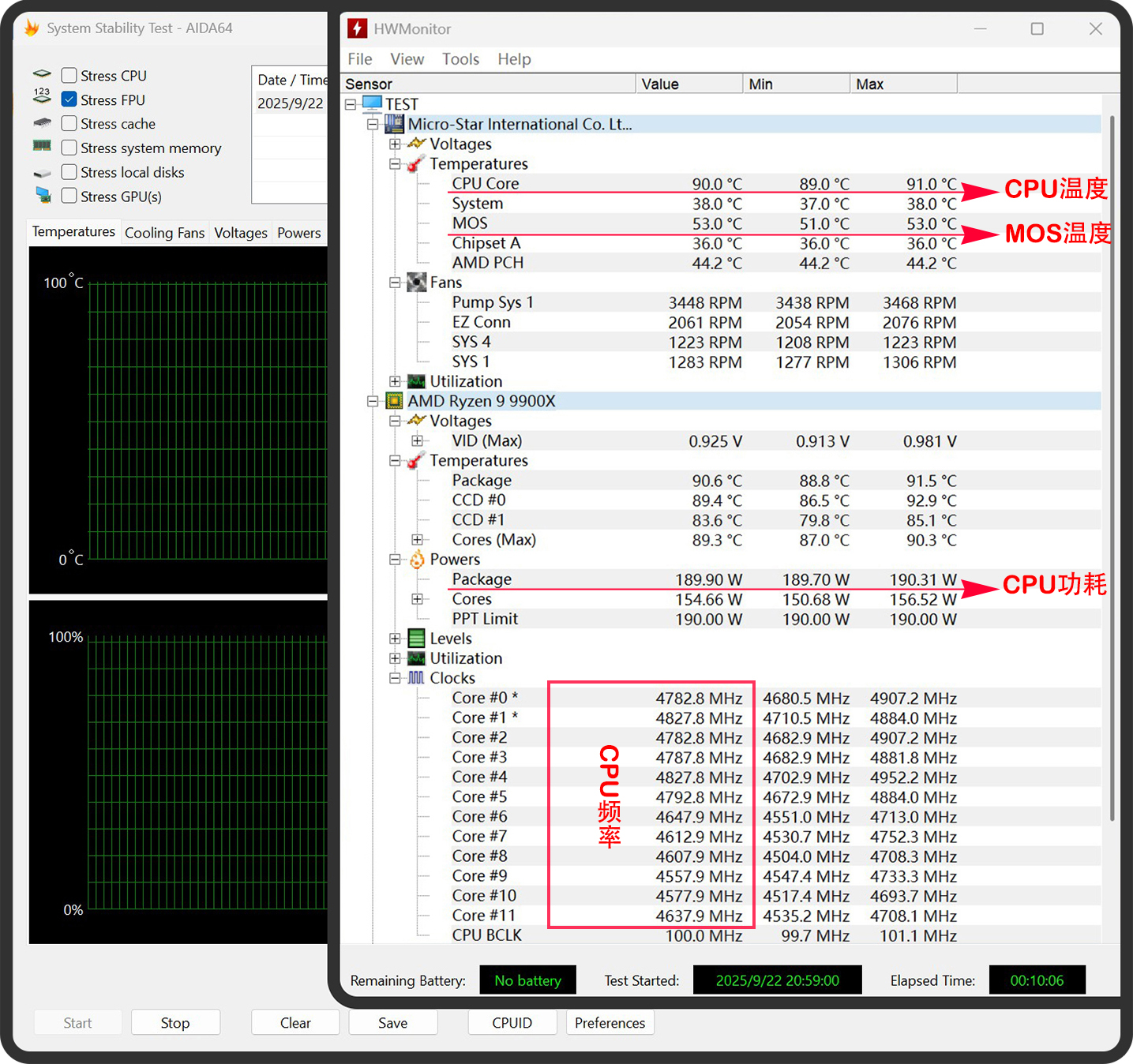Click the HWMonitor lightning bolt app icon
1133x1064 pixels.
click(x=357, y=28)
